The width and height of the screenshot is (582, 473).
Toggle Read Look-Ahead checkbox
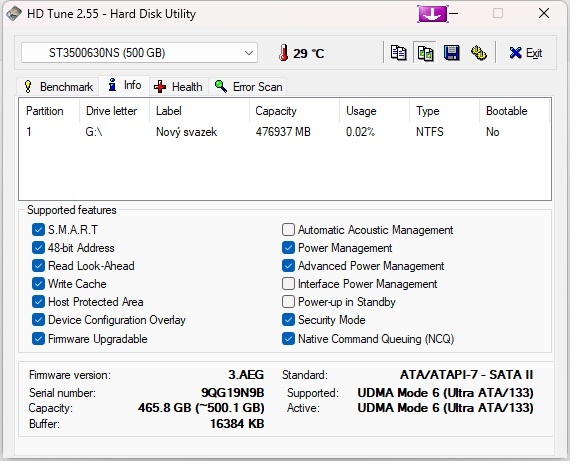[38, 266]
